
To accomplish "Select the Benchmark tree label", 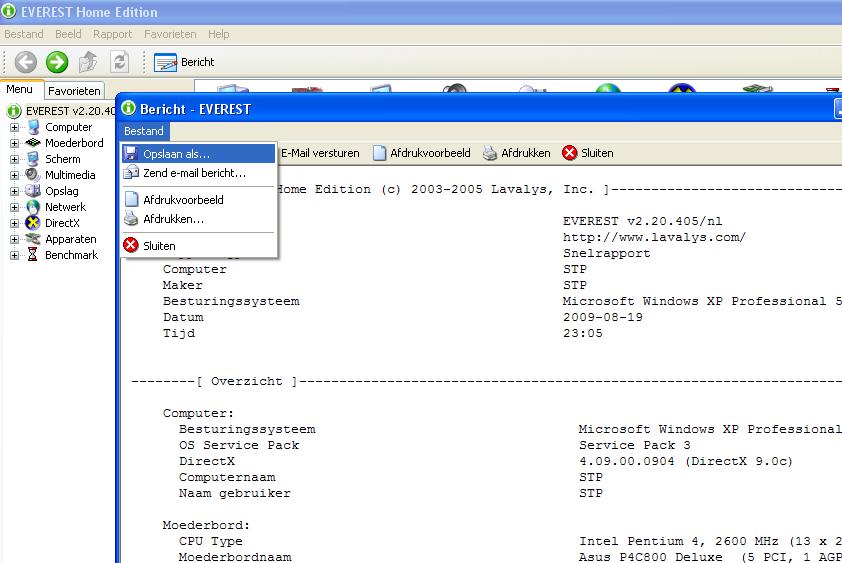I will tap(71, 255).
